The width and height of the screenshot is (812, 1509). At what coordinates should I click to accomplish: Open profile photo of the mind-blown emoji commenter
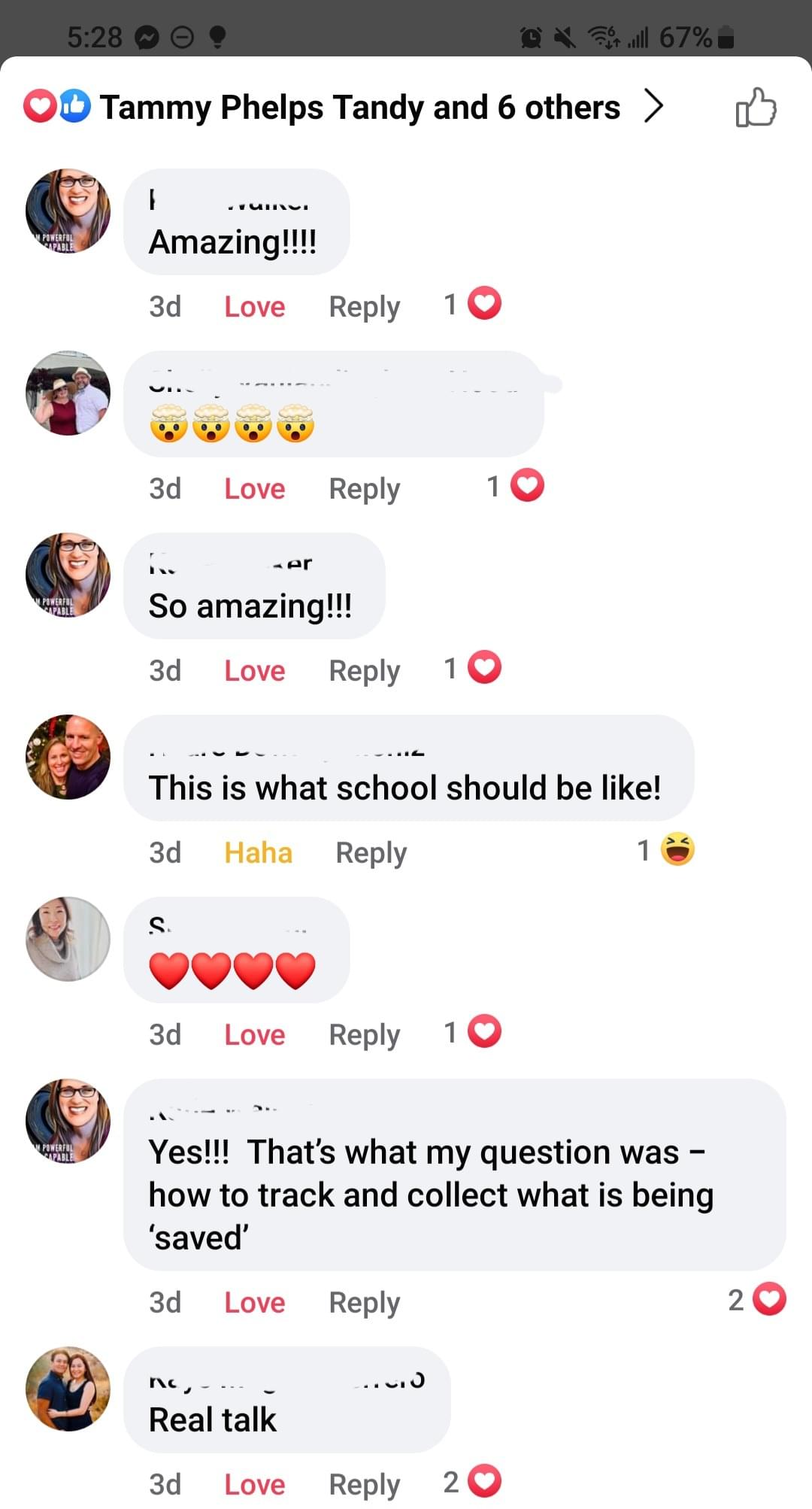tap(68, 393)
